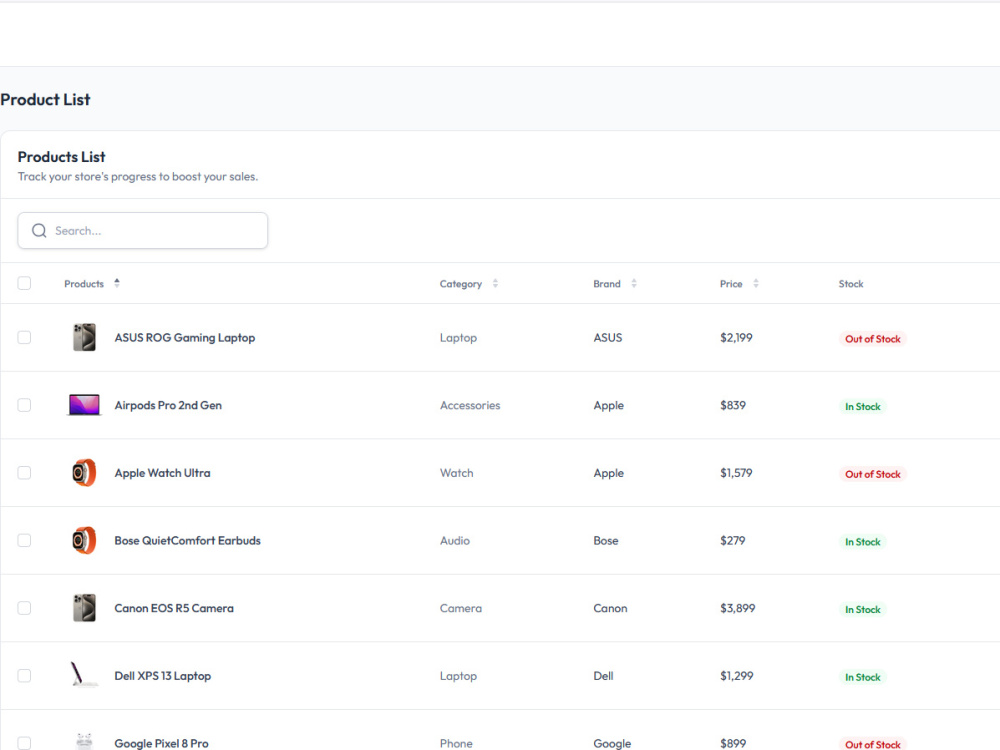The height and width of the screenshot is (750, 1000).
Task: Select Apple Watch Ultra product name
Action: pyautogui.click(x=162, y=473)
